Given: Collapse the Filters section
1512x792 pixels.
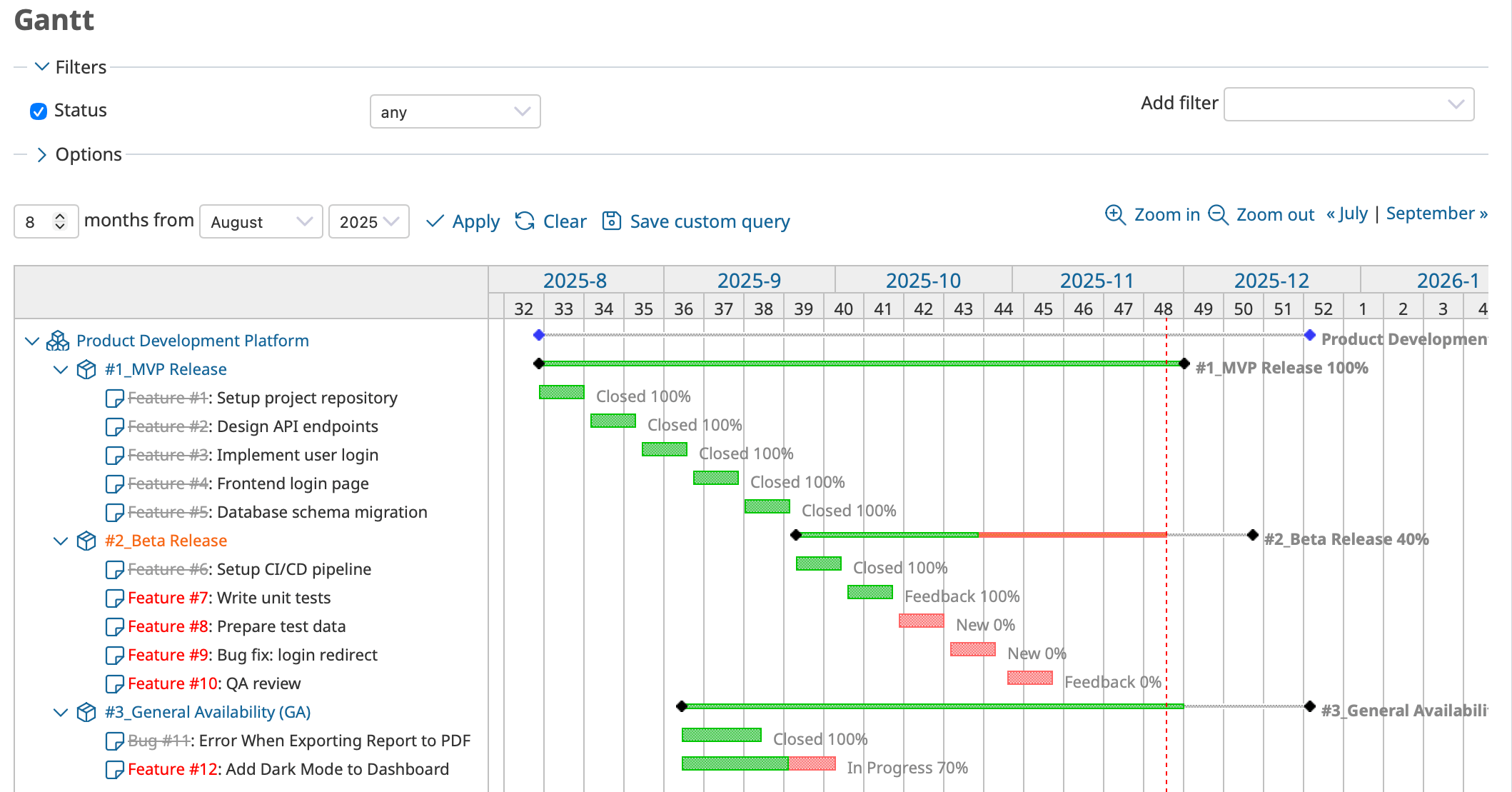Looking at the screenshot, I should [41, 66].
